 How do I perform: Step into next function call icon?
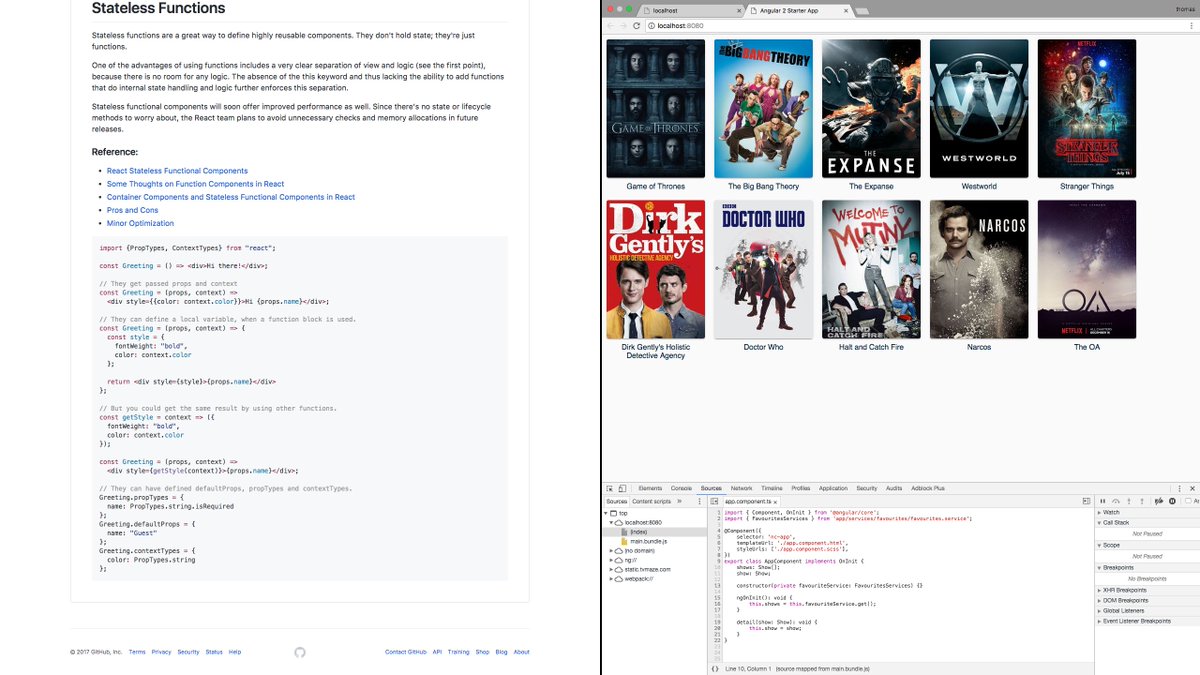click(x=1129, y=501)
